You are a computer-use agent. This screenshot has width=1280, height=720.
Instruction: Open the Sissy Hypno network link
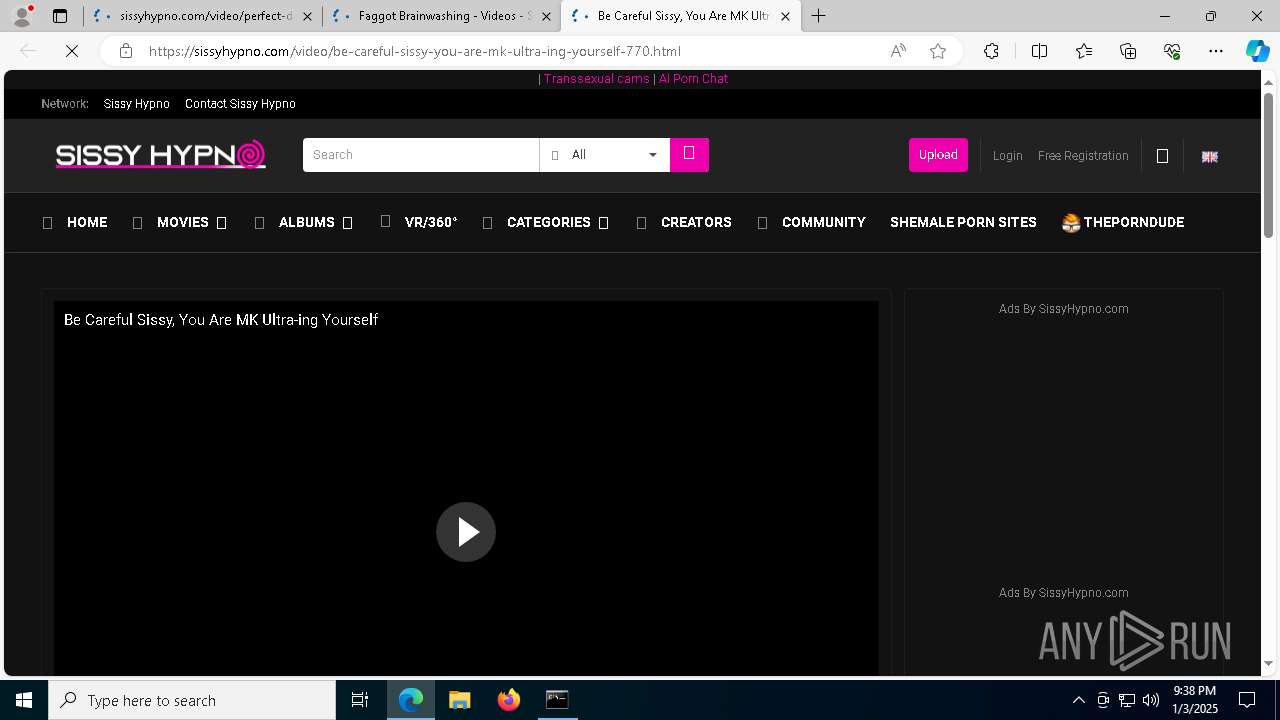pyautogui.click(x=136, y=104)
